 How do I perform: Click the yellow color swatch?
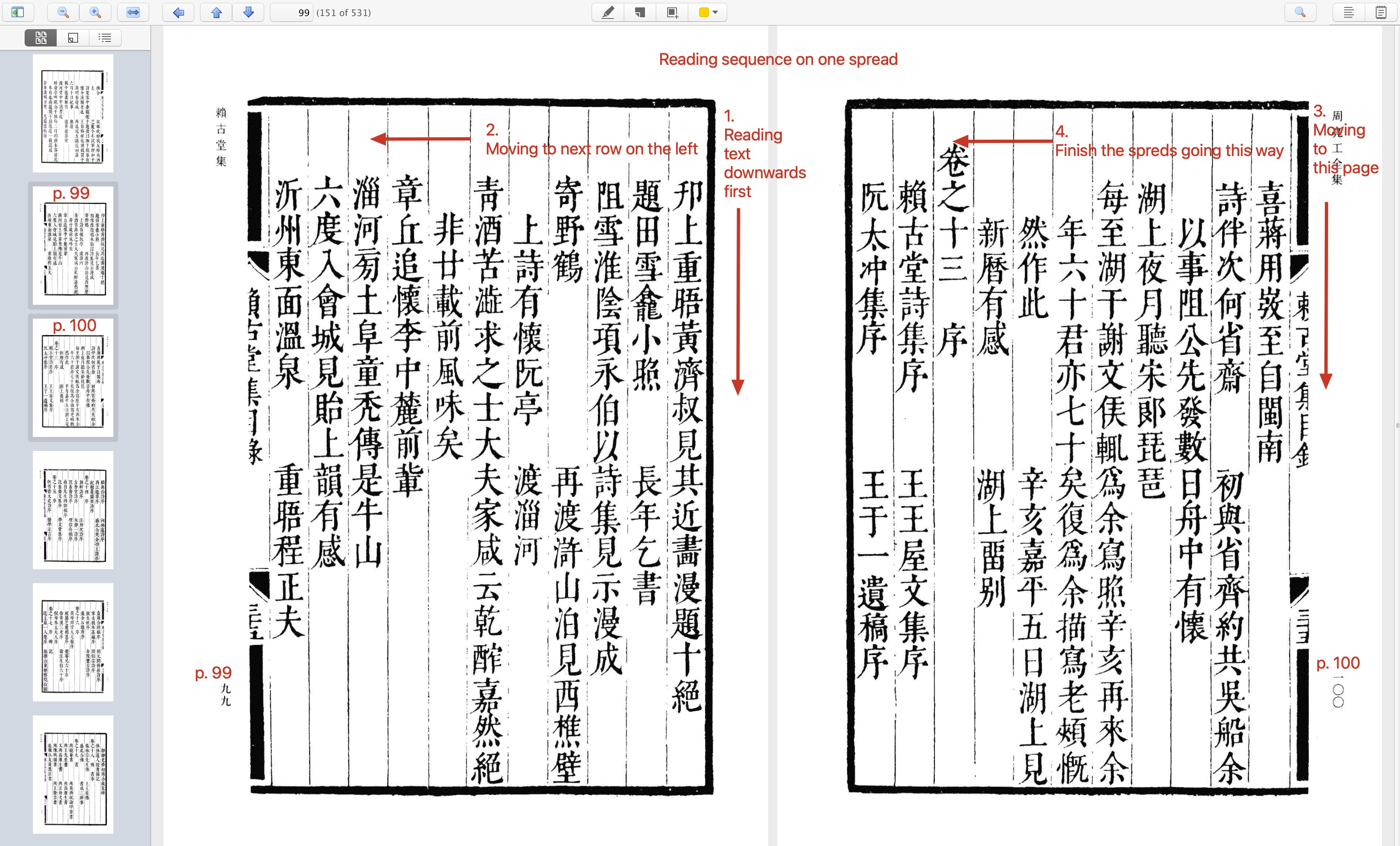(x=703, y=12)
